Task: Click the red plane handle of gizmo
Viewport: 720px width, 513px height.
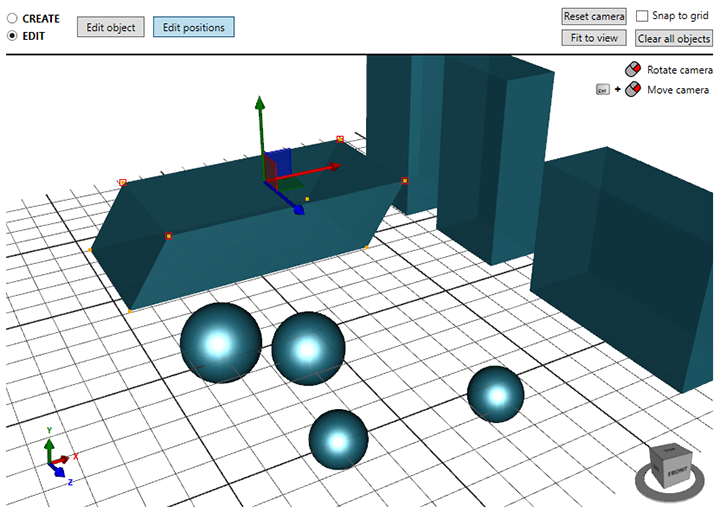Action: pyautogui.click(x=270, y=172)
